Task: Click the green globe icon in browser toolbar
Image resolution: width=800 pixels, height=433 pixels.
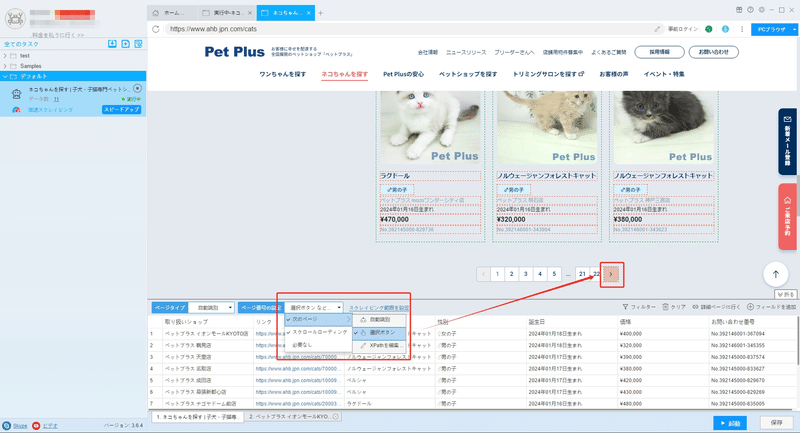Action: [709, 29]
